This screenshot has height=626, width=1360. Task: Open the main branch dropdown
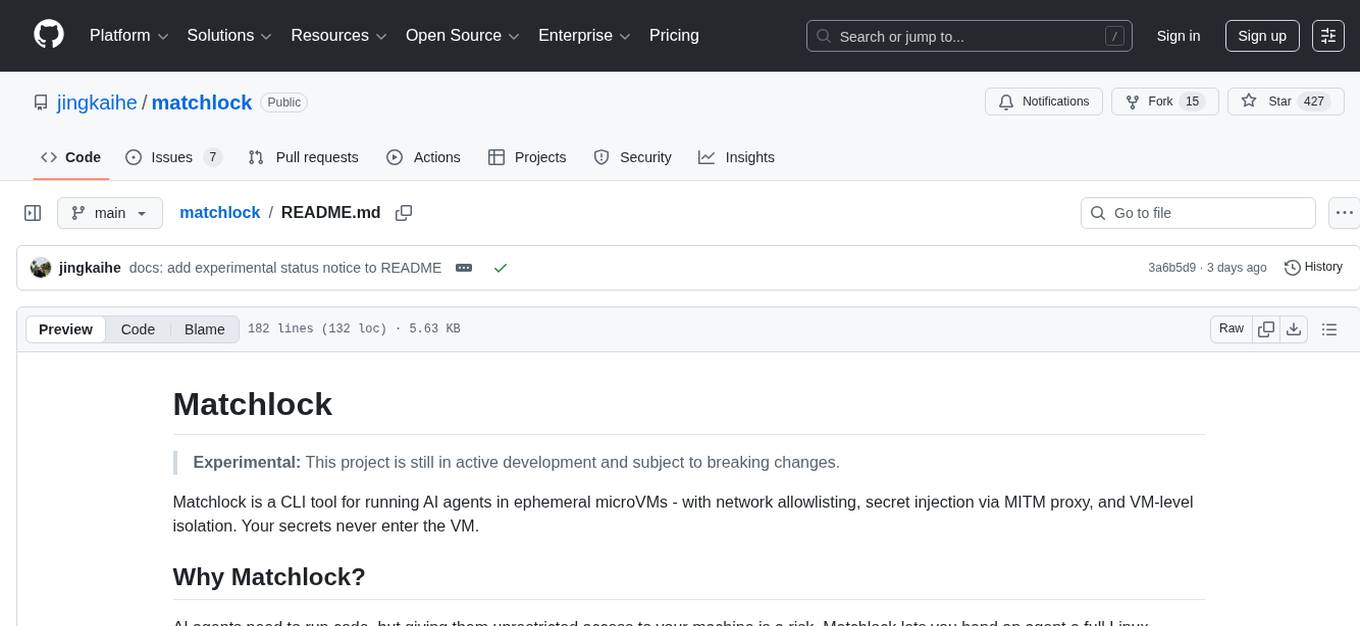(109, 213)
